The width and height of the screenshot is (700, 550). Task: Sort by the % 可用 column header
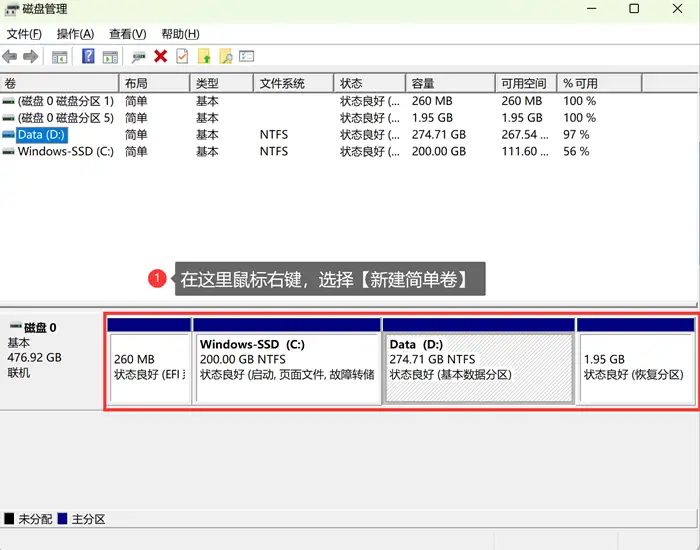pyautogui.click(x=599, y=83)
